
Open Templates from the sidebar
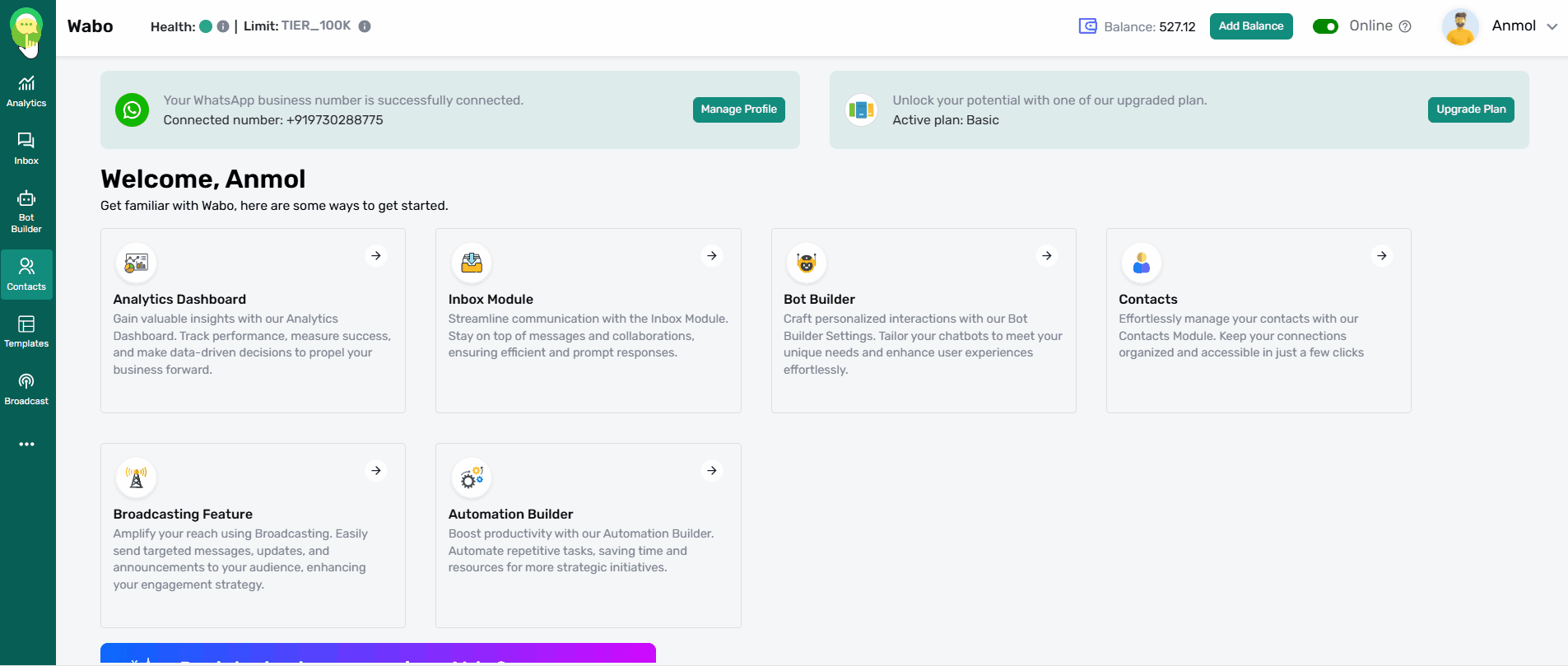[26, 332]
